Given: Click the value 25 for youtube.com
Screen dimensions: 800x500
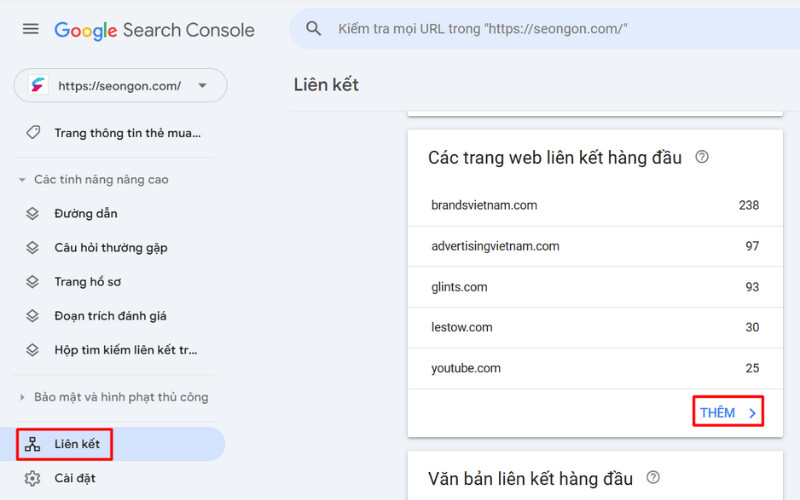Looking at the screenshot, I should (752, 368).
